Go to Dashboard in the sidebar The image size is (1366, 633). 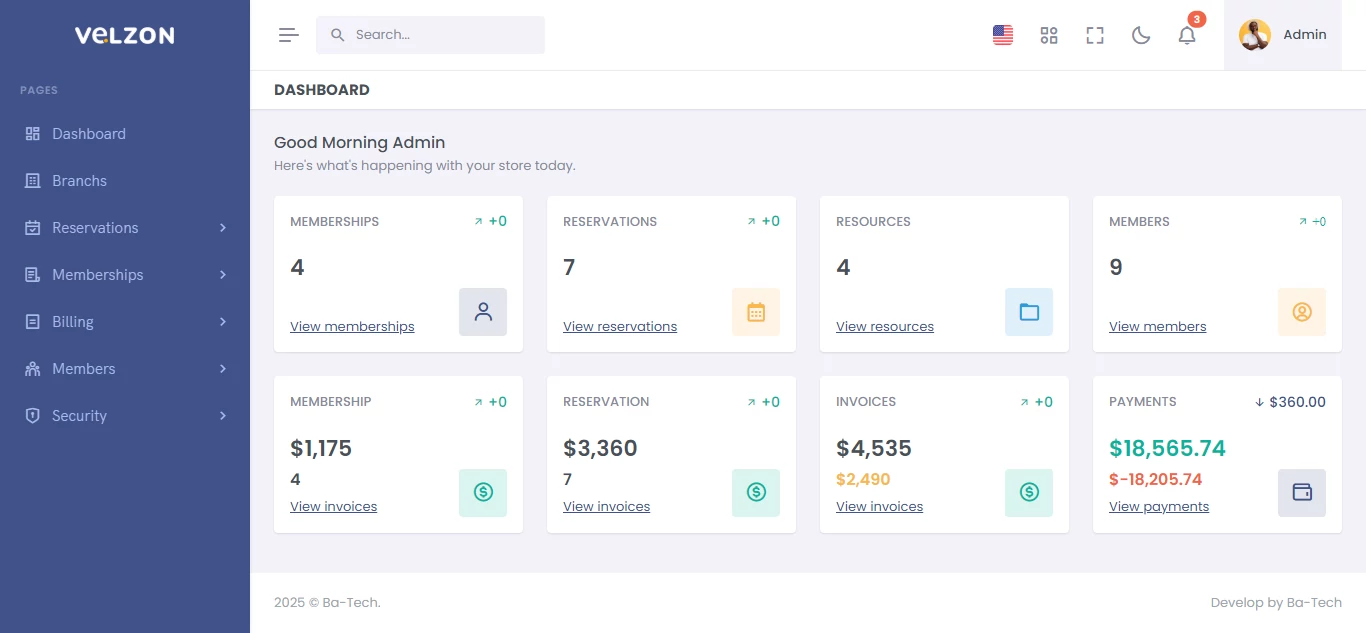[89, 134]
